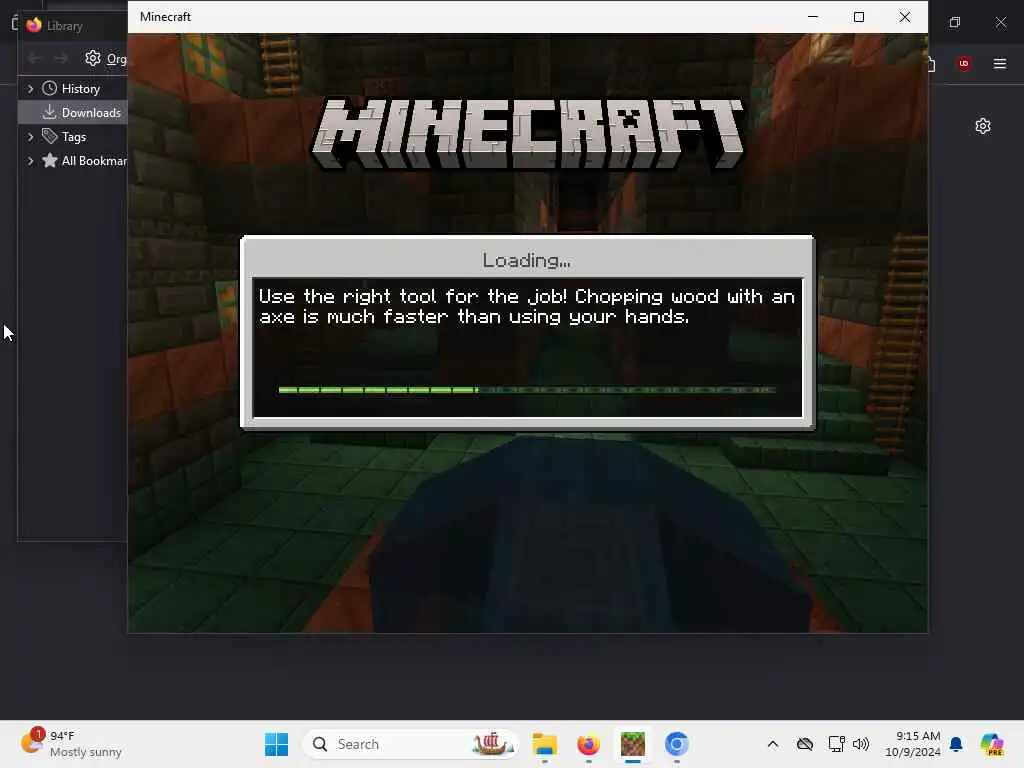Go back in the Library window

coord(34,59)
